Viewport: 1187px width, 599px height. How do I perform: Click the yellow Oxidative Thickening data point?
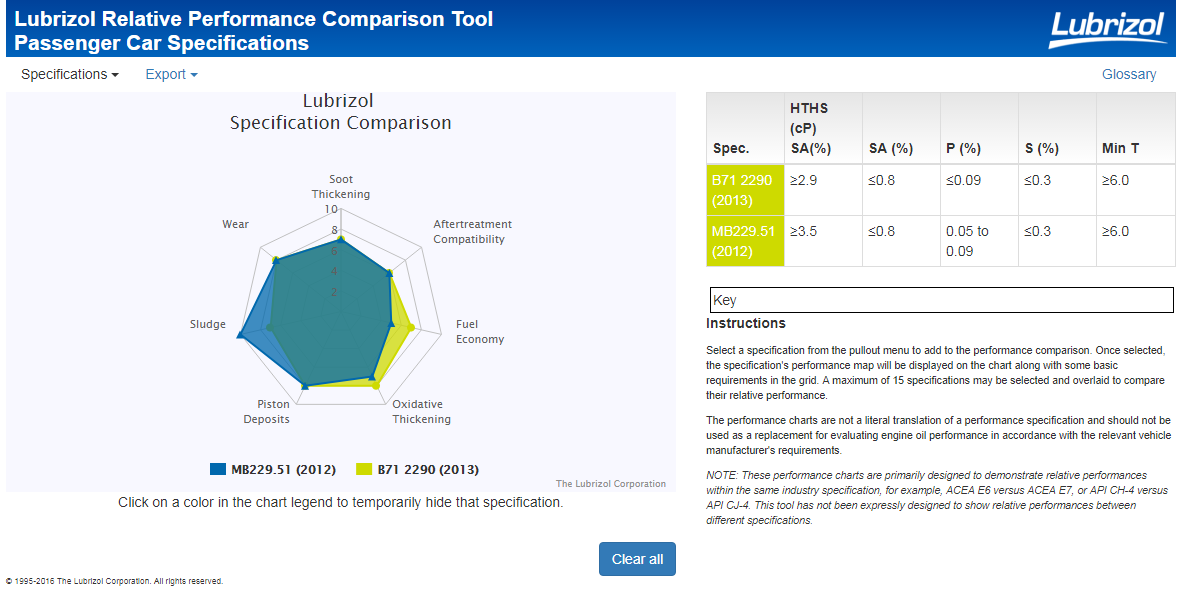tap(375, 385)
